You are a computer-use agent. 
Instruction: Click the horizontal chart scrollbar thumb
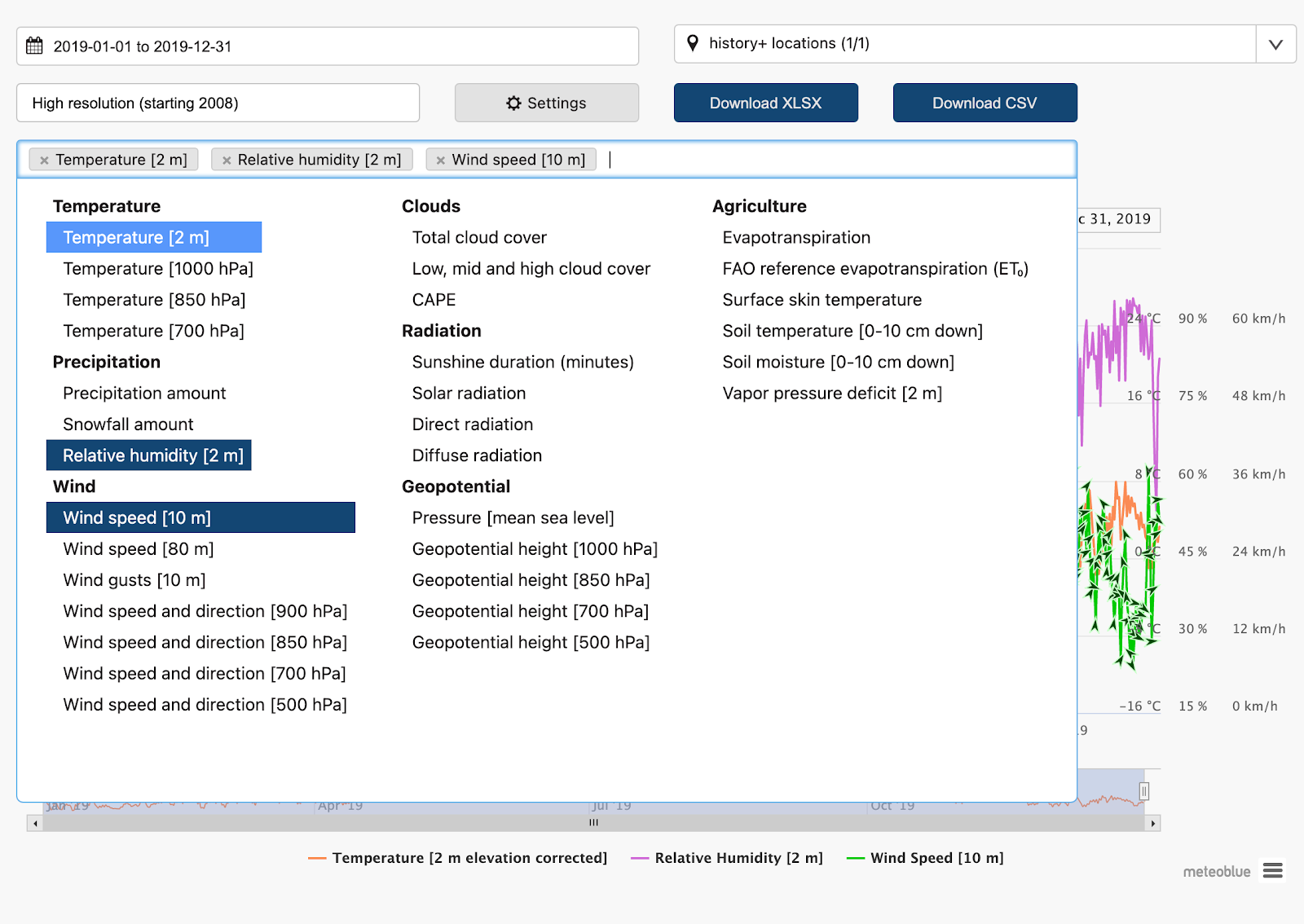tap(594, 824)
